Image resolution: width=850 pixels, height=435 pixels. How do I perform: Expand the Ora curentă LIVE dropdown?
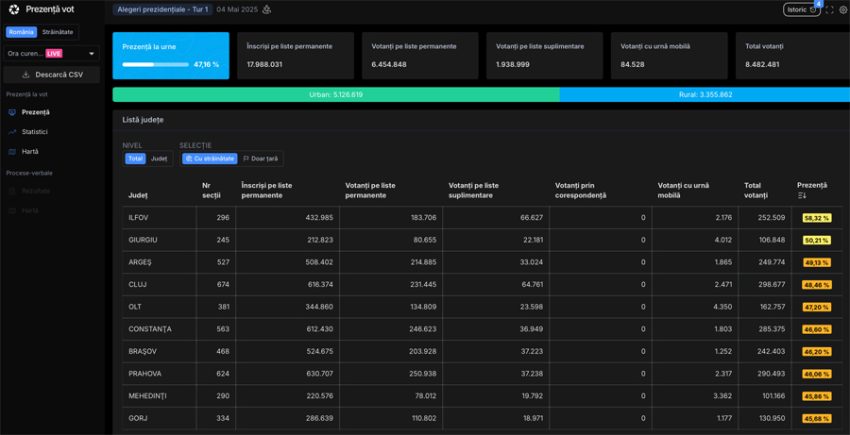coord(51,53)
